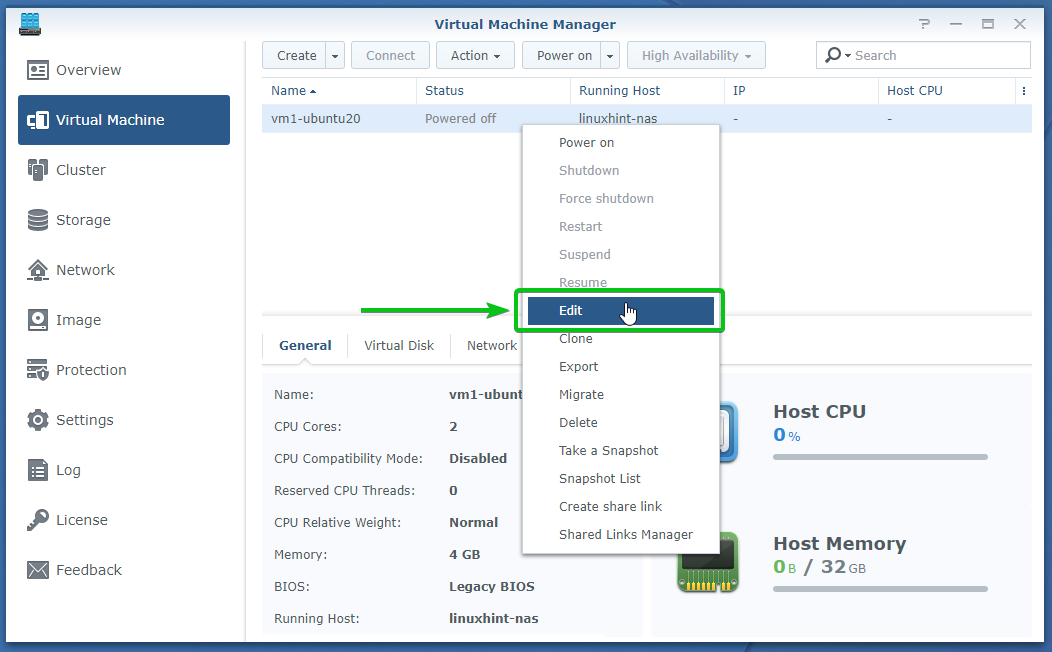The width and height of the screenshot is (1052, 652).
Task: Select Take a Snapshot menu entry
Action: (608, 451)
